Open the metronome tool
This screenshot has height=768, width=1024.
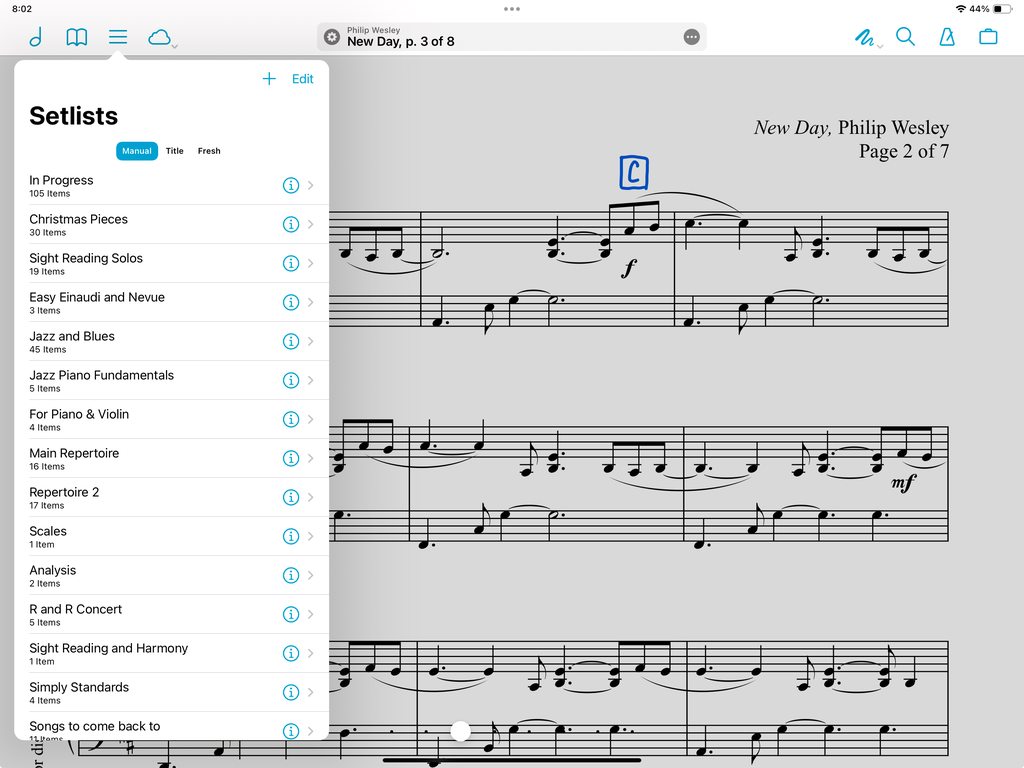pos(946,38)
